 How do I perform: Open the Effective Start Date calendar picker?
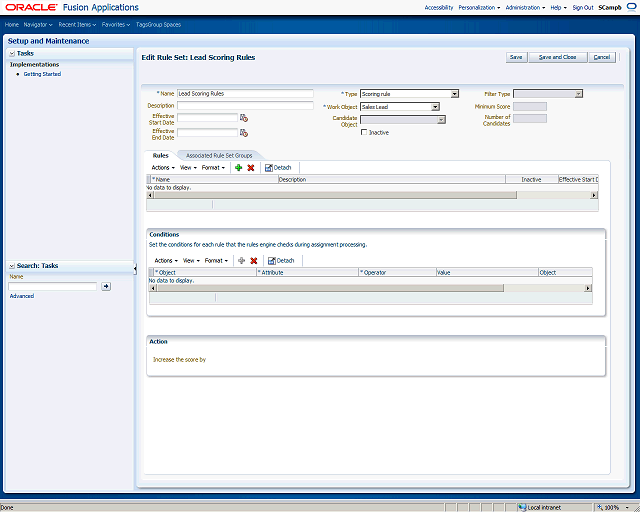244,118
